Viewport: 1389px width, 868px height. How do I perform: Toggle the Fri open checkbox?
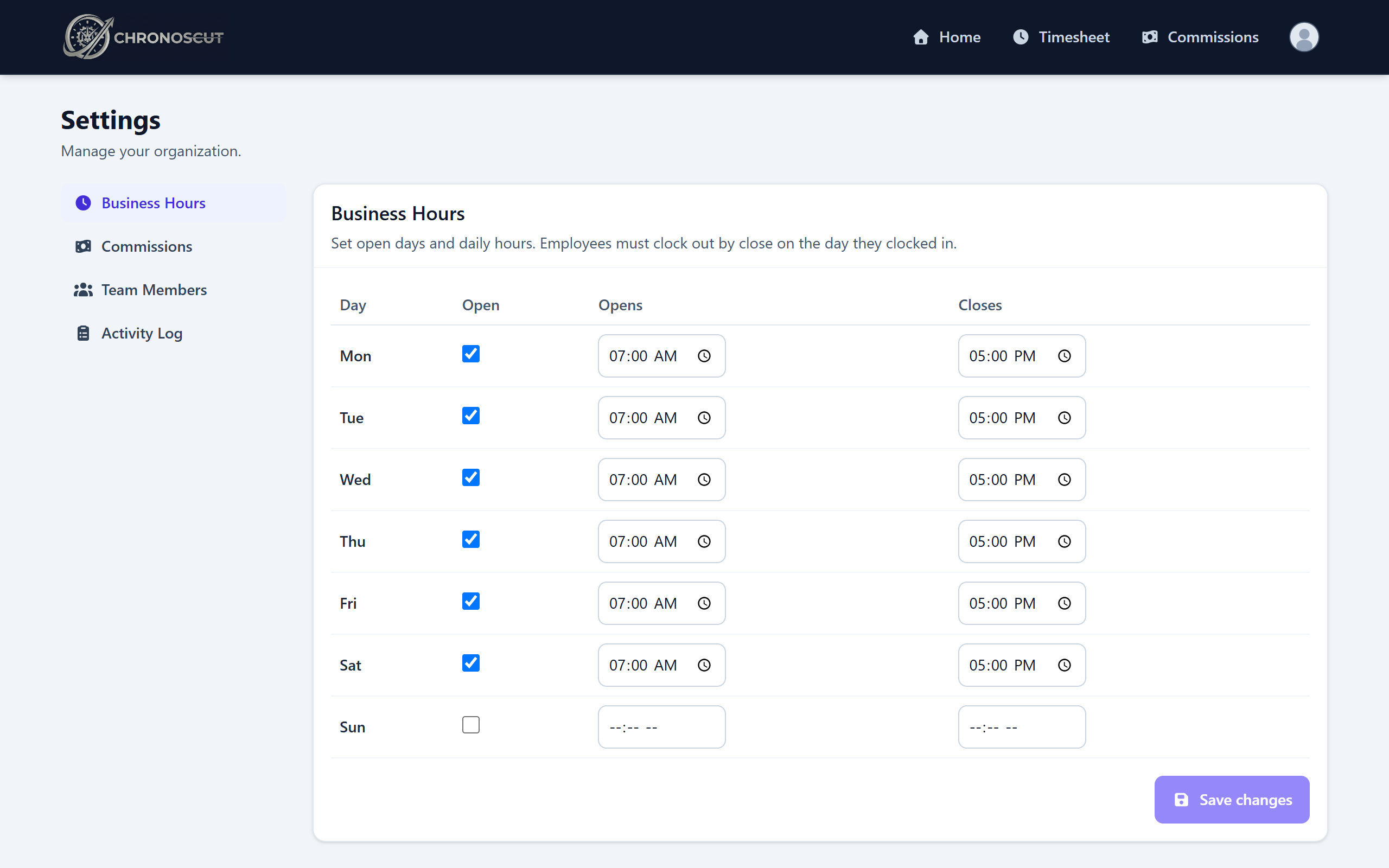[470, 601]
